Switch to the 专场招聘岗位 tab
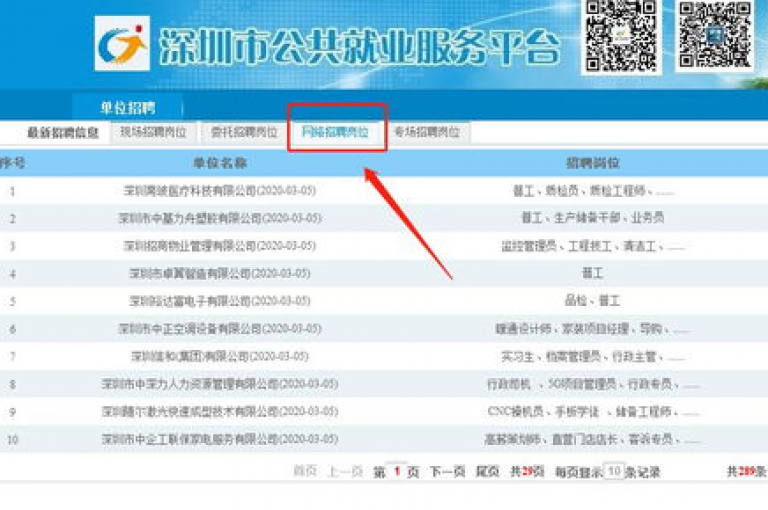768x510 pixels. 427,132
